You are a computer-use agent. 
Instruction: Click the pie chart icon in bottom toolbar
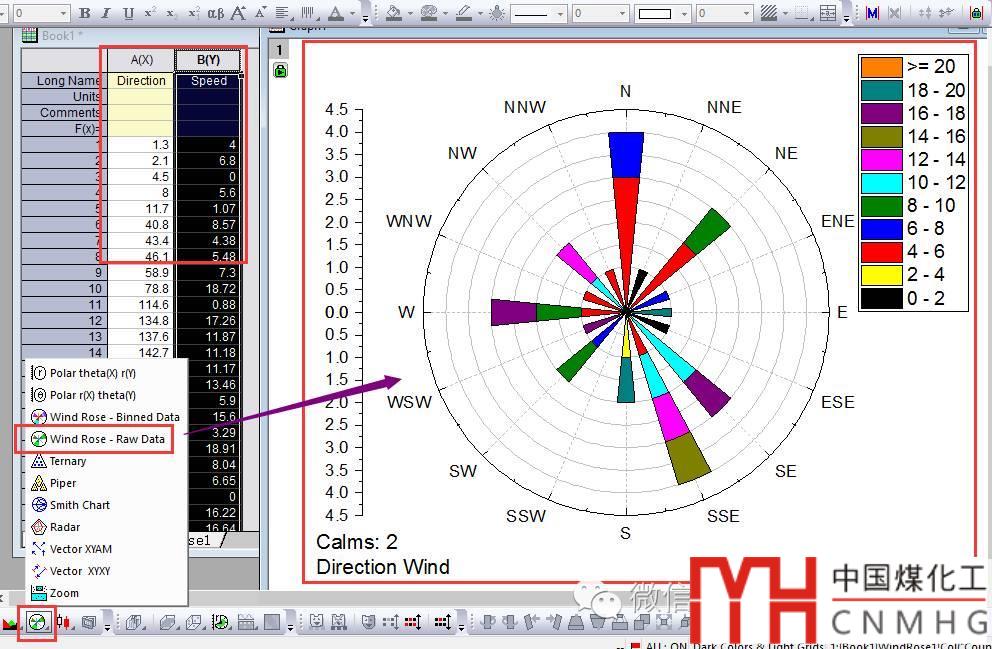coord(220,623)
